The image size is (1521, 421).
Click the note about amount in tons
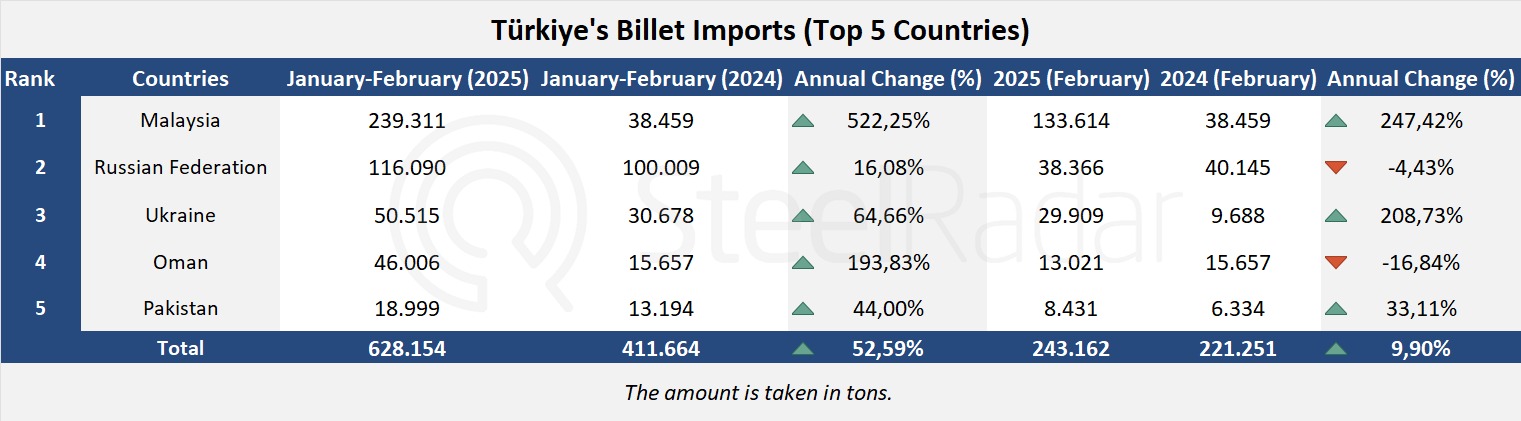pyautogui.click(x=758, y=392)
